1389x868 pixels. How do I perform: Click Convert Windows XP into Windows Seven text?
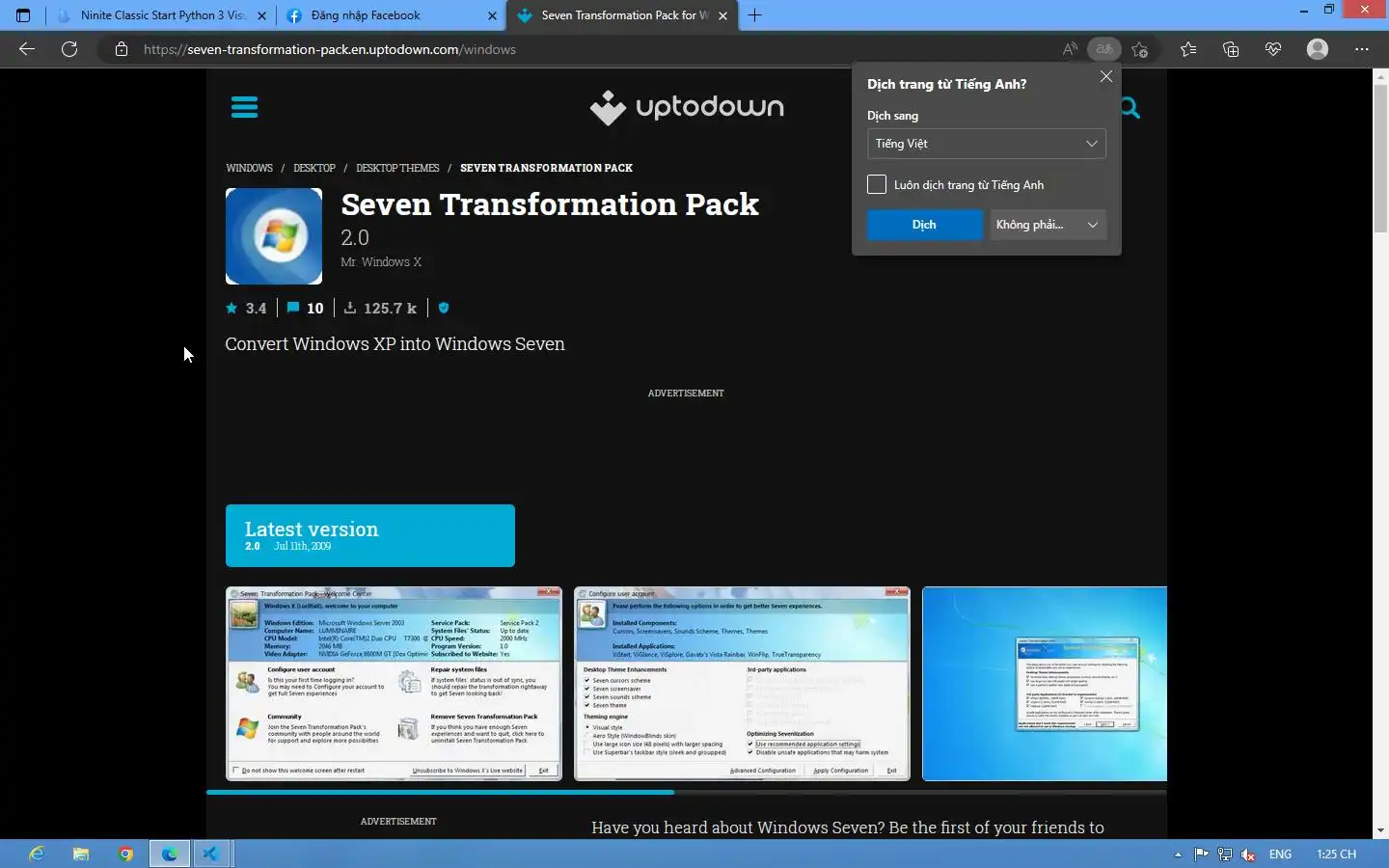(x=395, y=344)
